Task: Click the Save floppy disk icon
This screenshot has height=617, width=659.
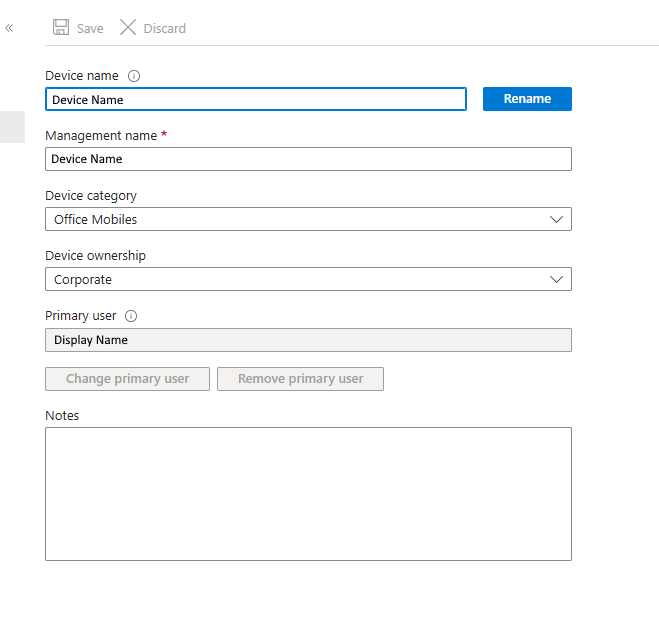Action: click(x=61, y=27)
